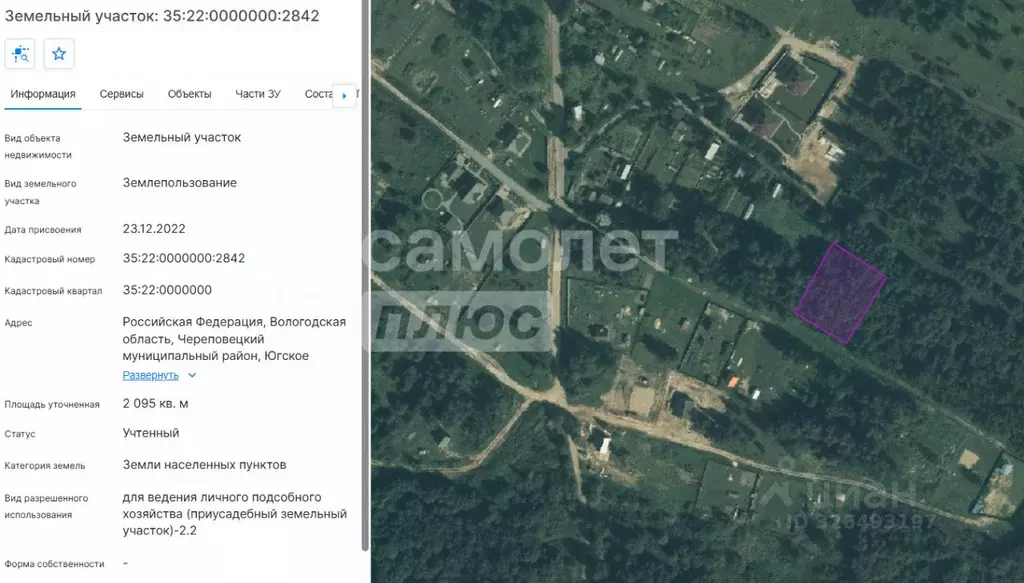Expand the address using the Развернуть link
Viewport: 1024px width, 583px height.
pyautogui.click(x=150, y=376)
